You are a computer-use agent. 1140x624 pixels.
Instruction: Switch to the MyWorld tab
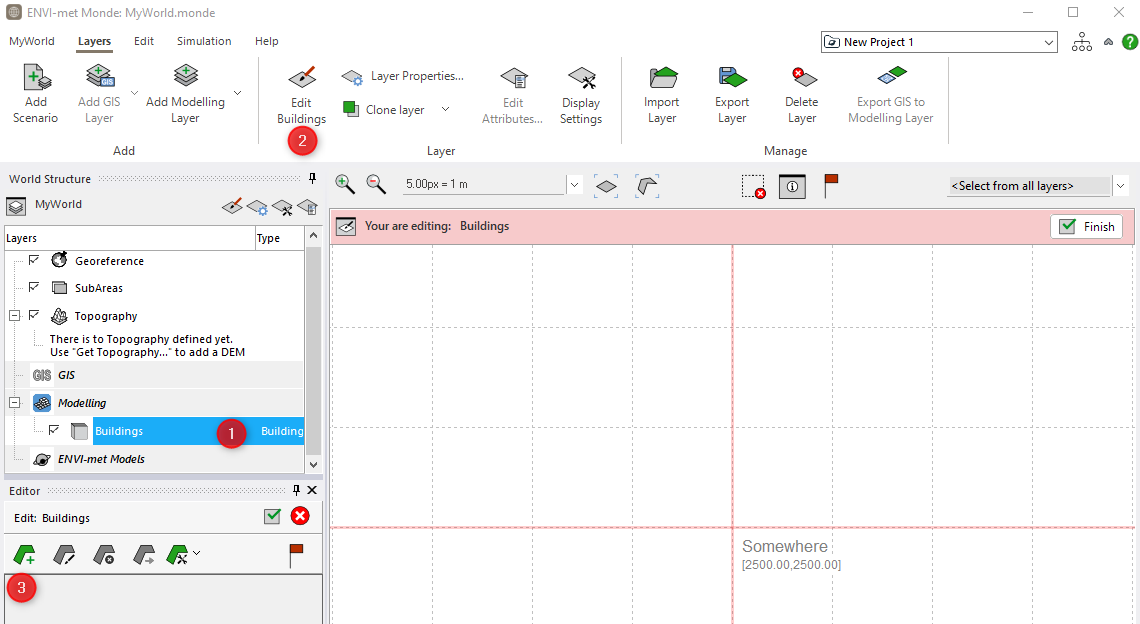pyautogui.click(x=32, y=41)
